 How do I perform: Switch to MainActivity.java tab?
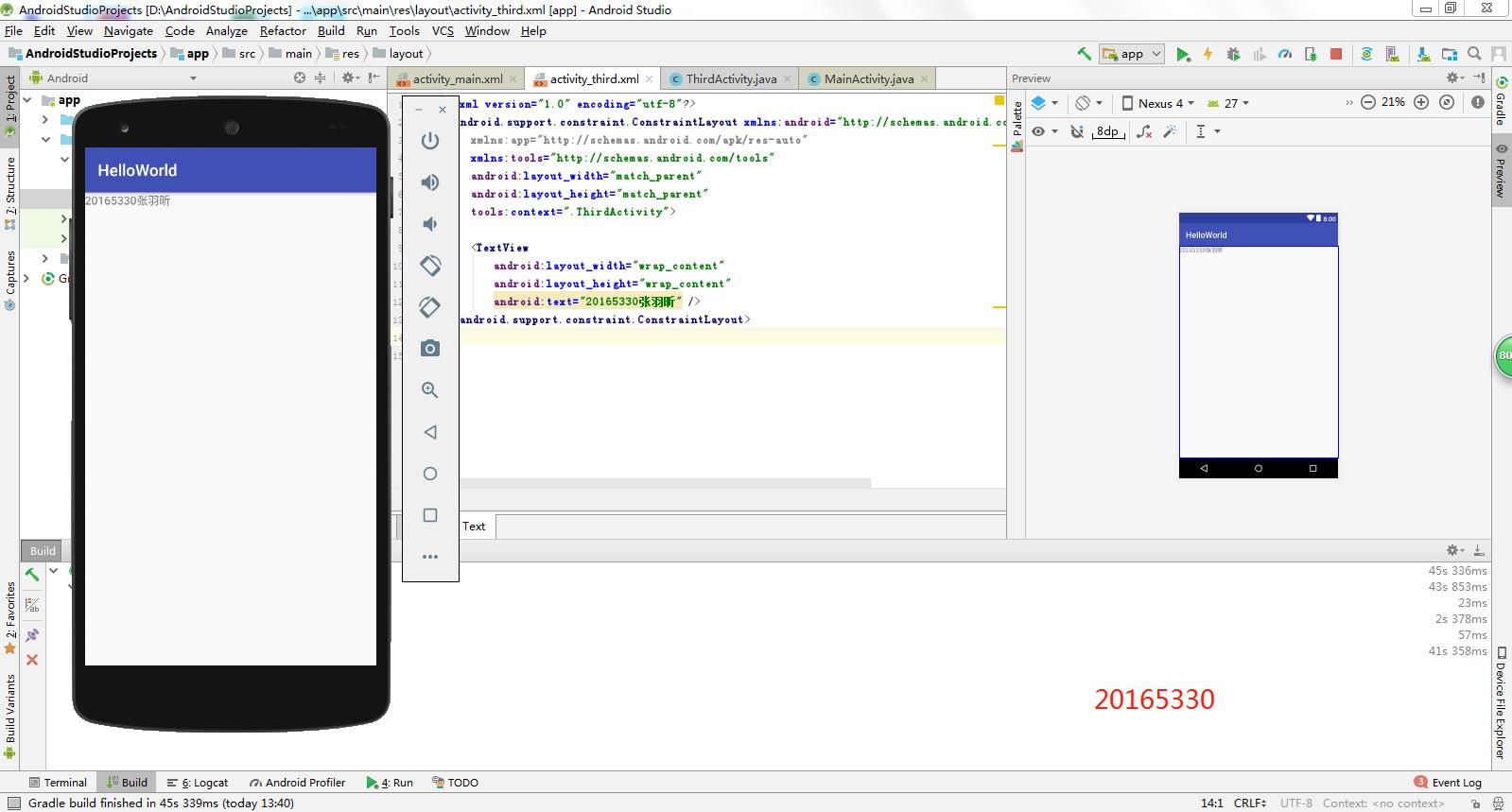pyautogui.click(x=868, y=79)
